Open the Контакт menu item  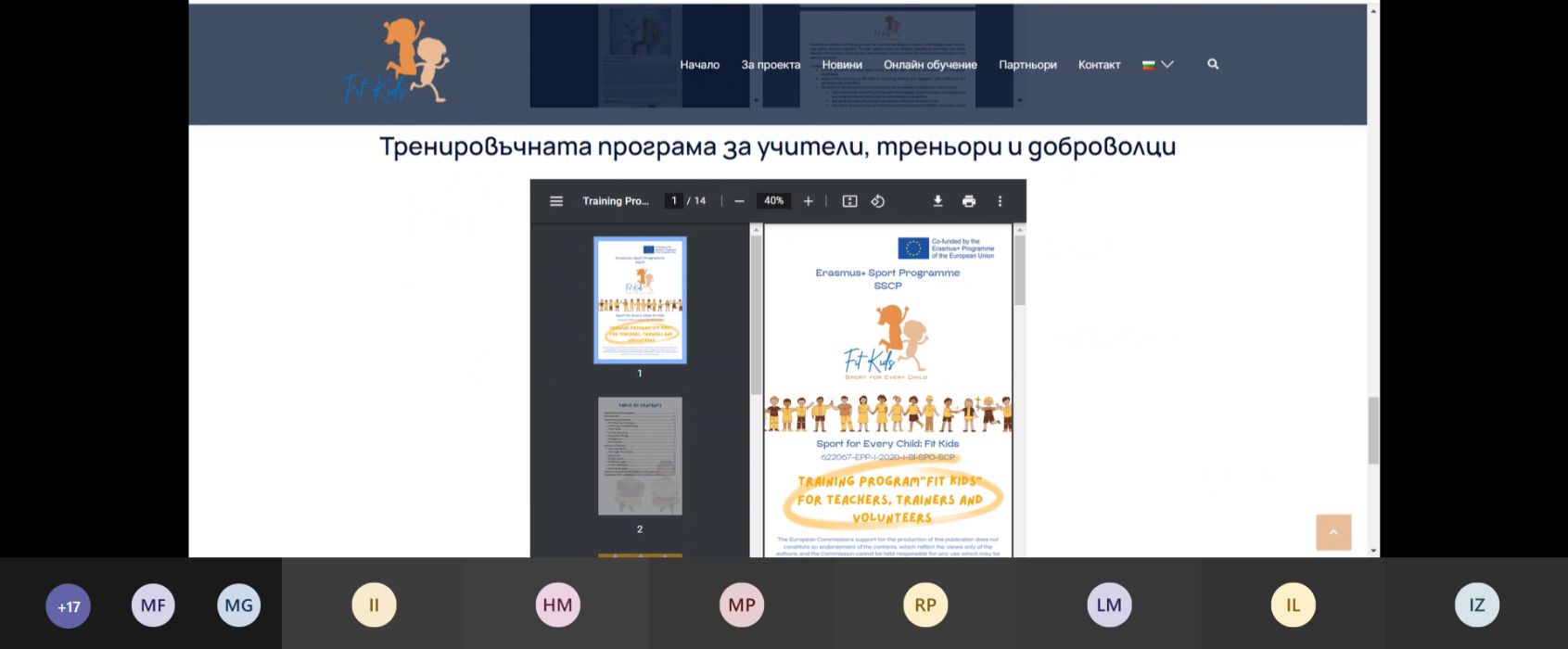coord(1099,65)
